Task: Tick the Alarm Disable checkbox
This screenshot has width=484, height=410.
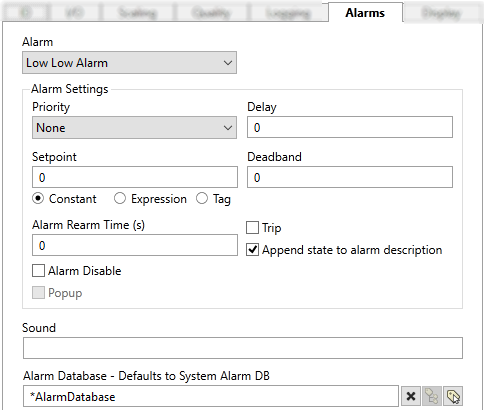Action: [38, 271]
